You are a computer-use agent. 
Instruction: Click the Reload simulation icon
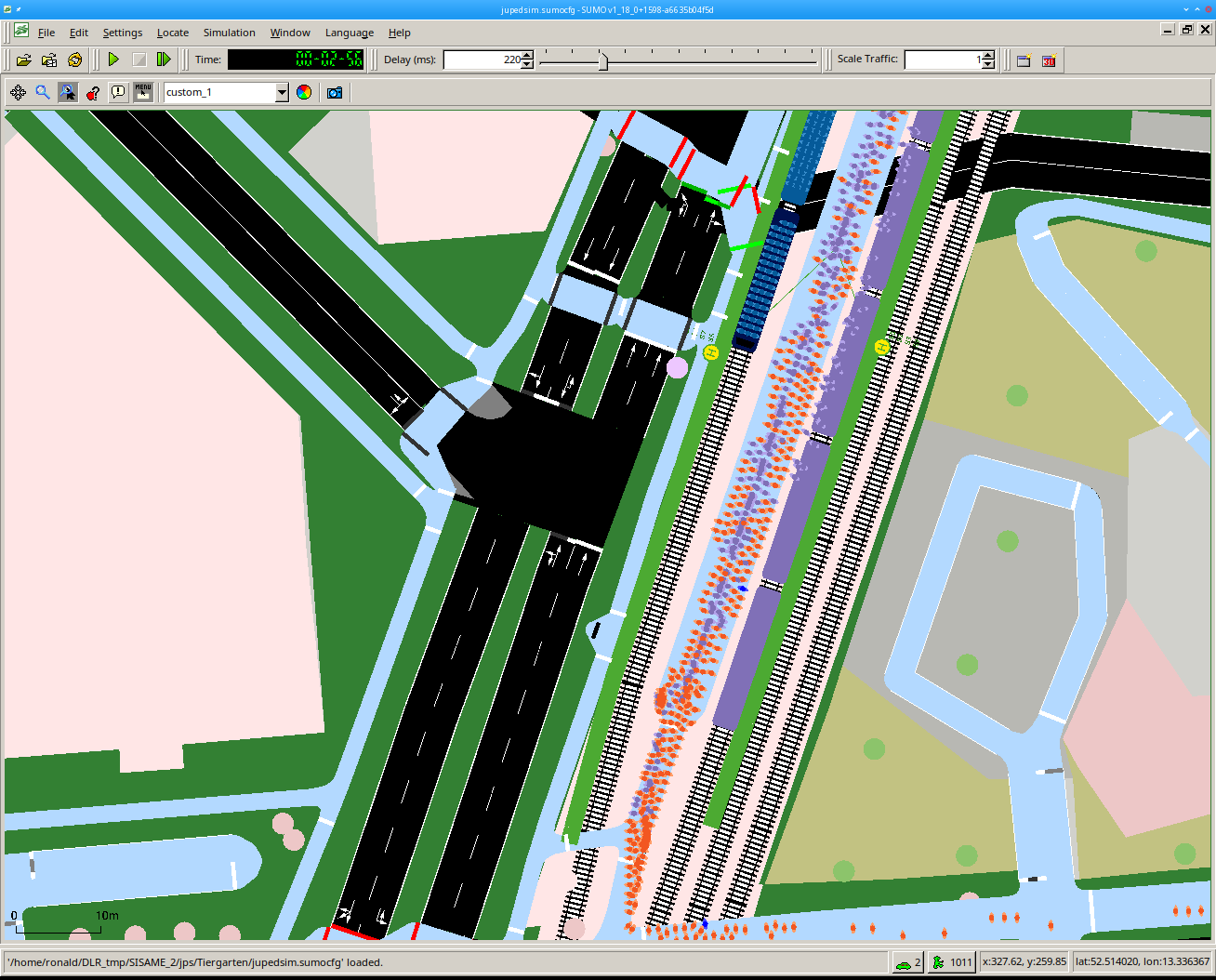[x=75, y=60]
